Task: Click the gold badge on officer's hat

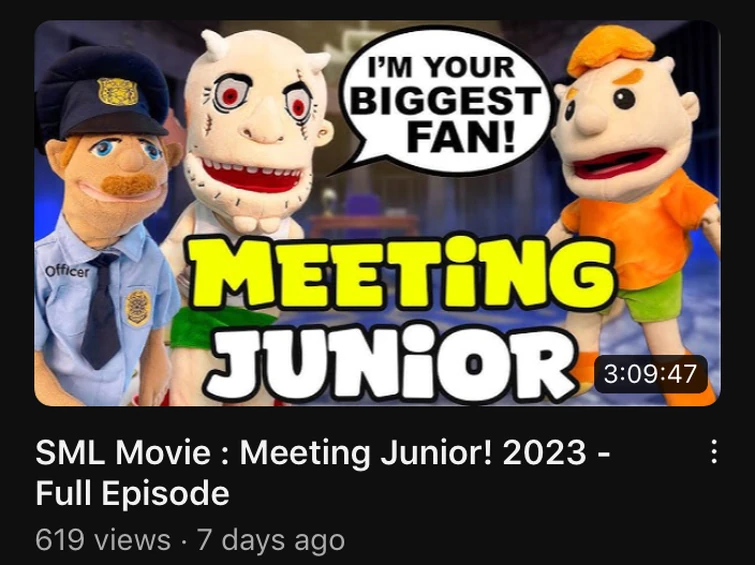Action: click(x=117, y=91)
